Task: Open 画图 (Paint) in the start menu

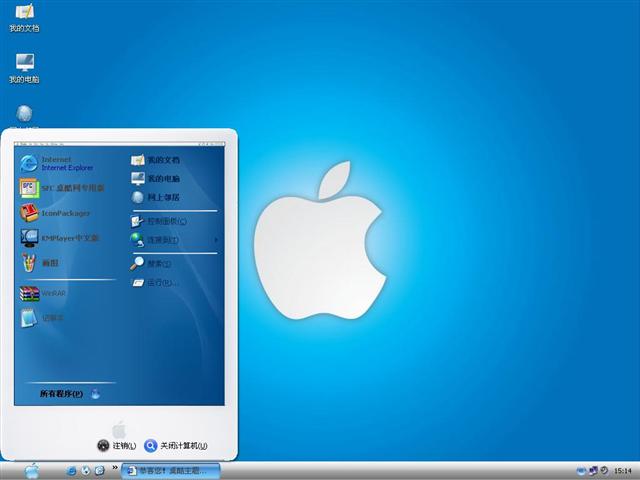Action: tap(40, 263)
